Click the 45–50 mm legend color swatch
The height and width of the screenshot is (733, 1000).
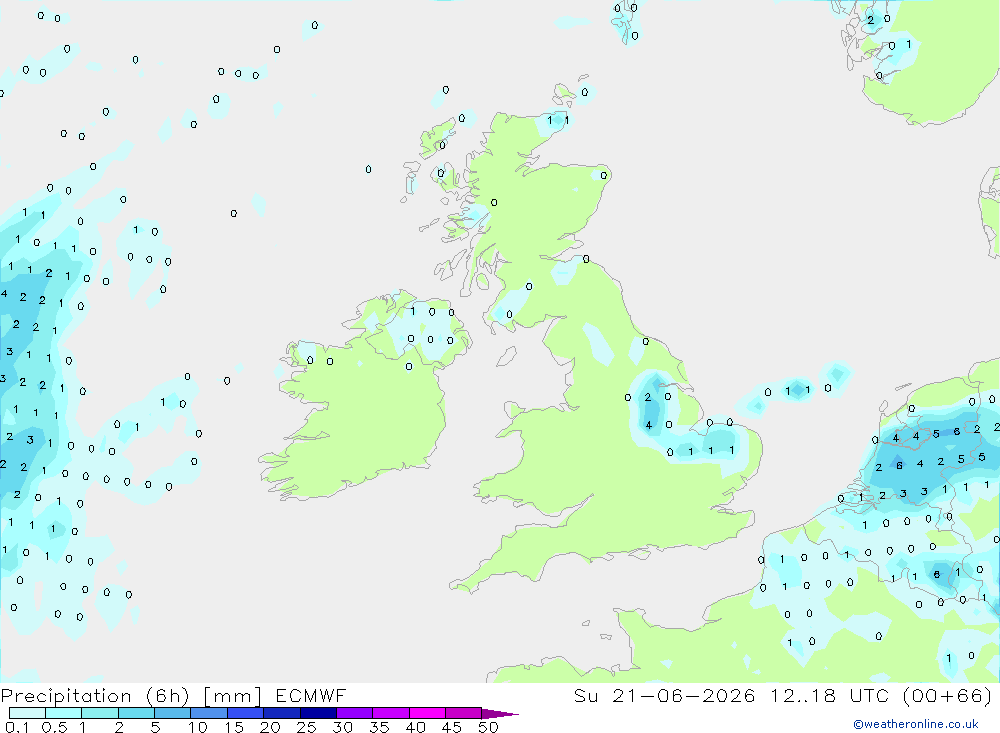pyautogui.click(x=464, y=713)
